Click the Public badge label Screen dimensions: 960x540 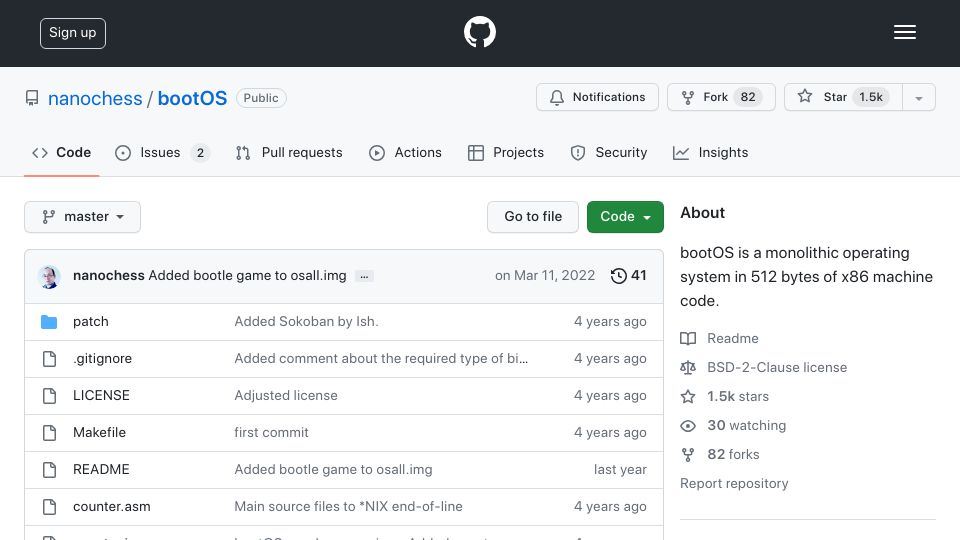261,98
